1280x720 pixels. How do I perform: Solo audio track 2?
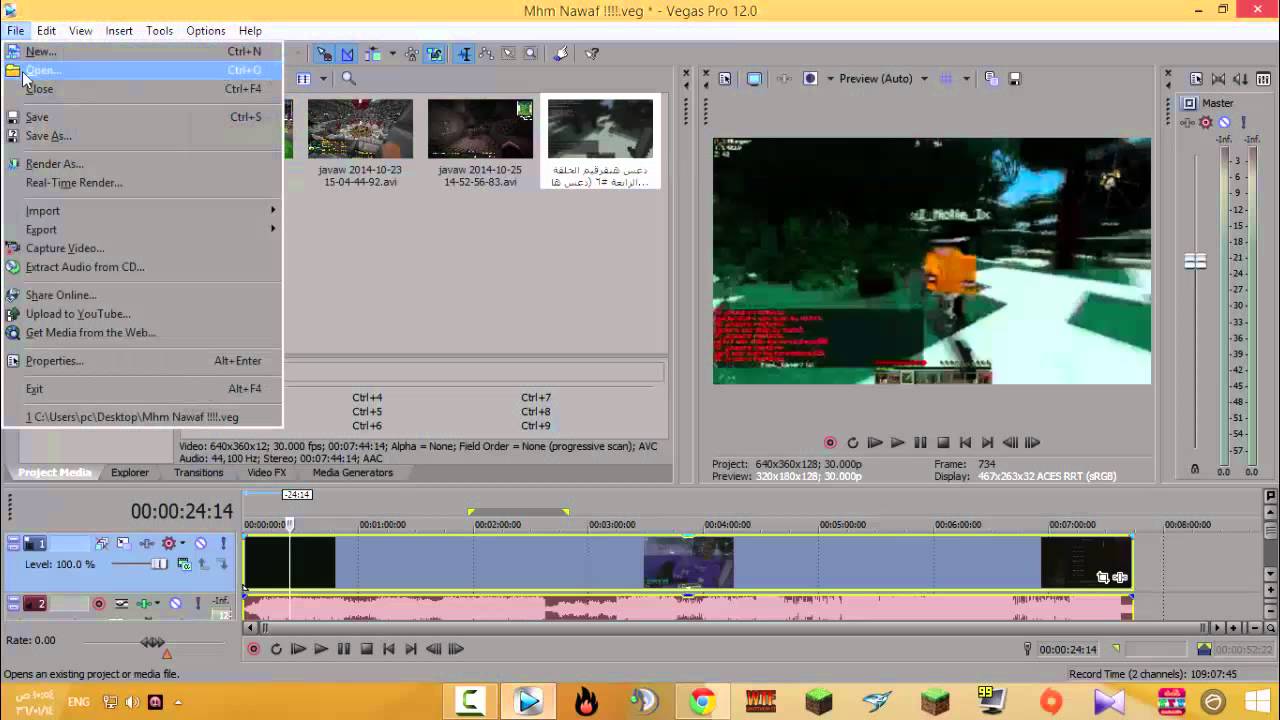(197, 603)
